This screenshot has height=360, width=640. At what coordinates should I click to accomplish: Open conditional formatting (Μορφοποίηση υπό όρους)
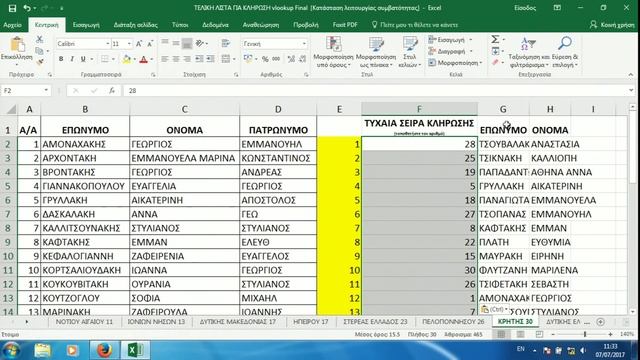333,52
